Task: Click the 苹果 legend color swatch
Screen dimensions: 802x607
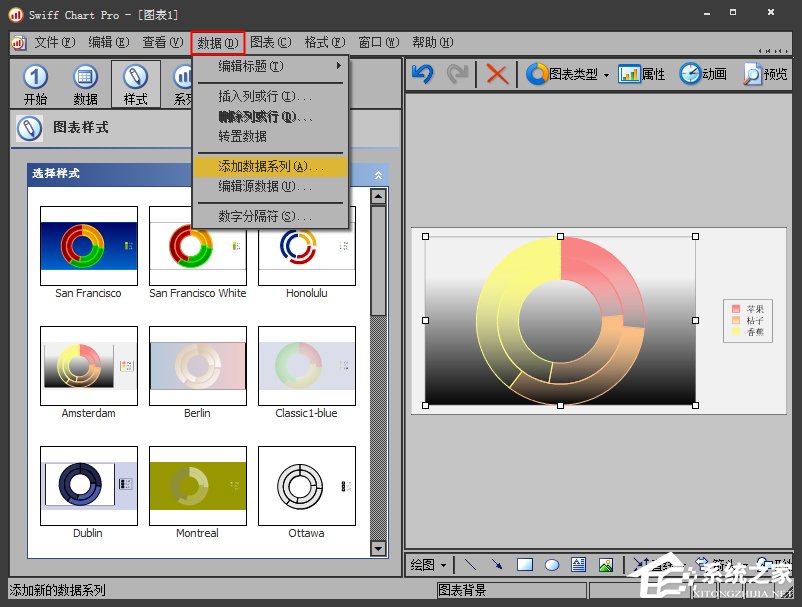Action: click(736, 309)
